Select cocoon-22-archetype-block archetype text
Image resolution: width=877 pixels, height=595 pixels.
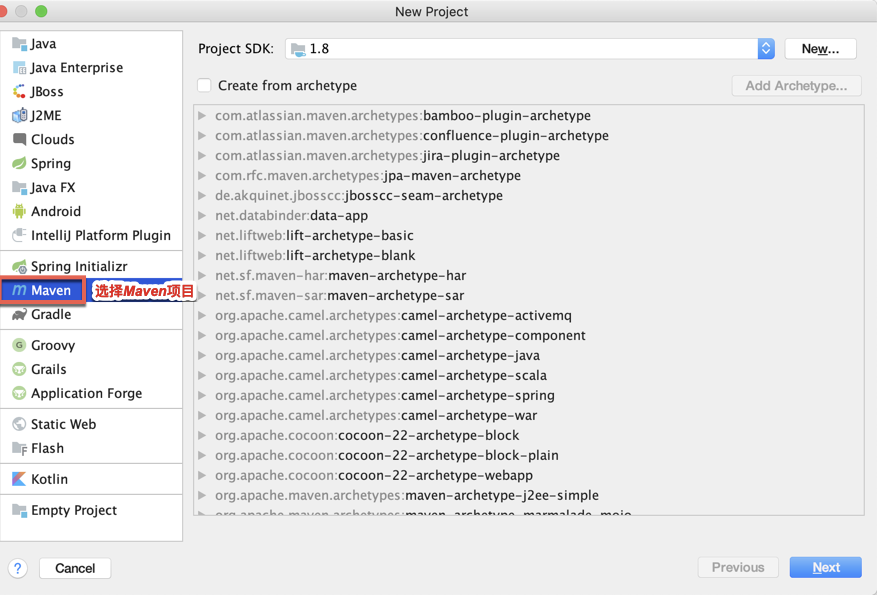tap(428, 435)
